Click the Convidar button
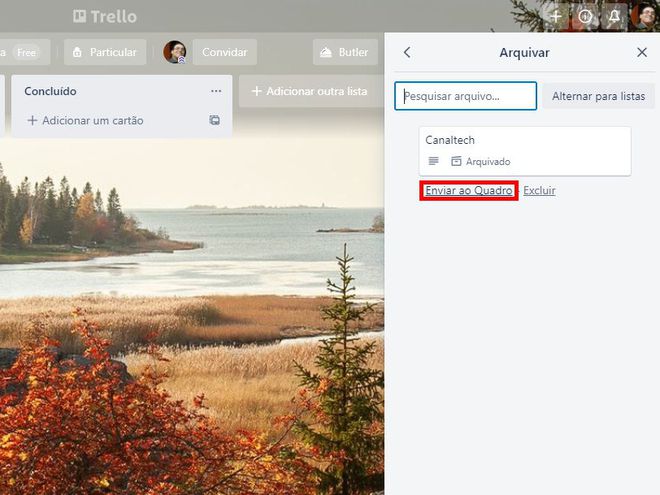This screenshot has width=660, height=495. (x=225, y=52)
